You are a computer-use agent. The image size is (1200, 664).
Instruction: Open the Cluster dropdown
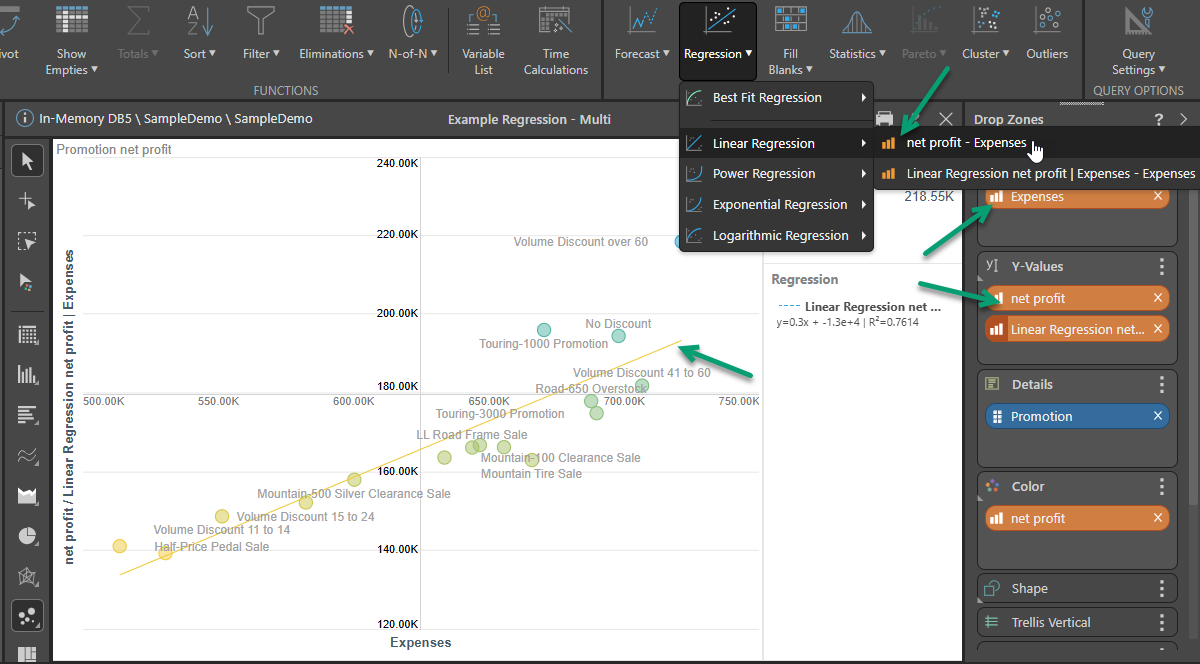click(985, 34)
